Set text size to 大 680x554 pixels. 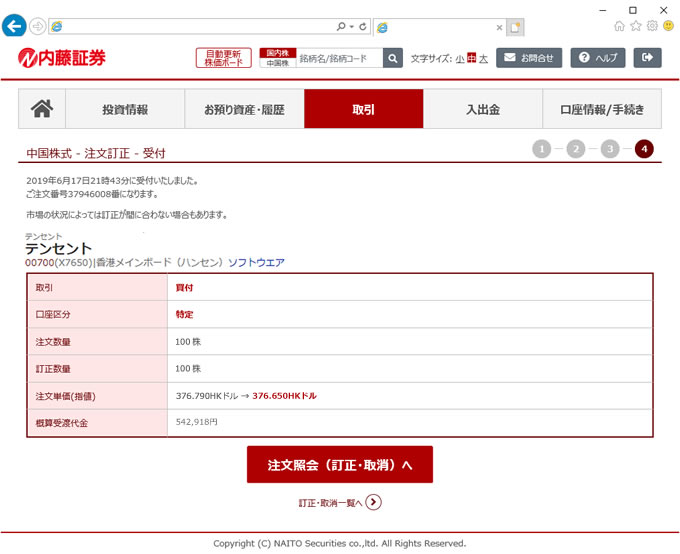coord(483,59)
